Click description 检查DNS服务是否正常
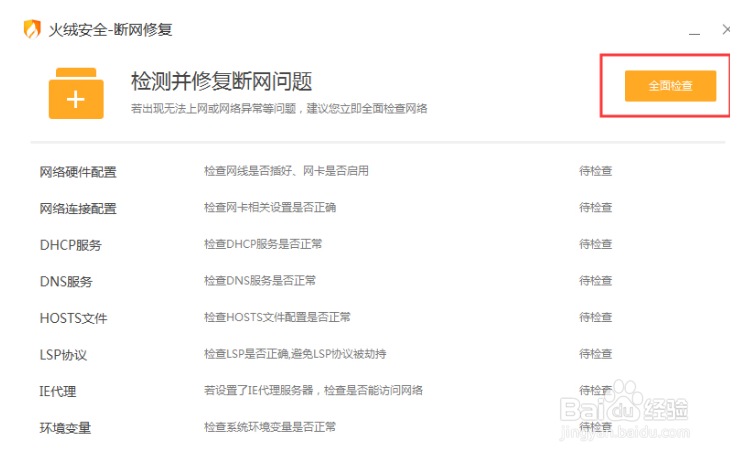Image resolution: width=730 pixels, height=458 pixels. pos(260,280)
